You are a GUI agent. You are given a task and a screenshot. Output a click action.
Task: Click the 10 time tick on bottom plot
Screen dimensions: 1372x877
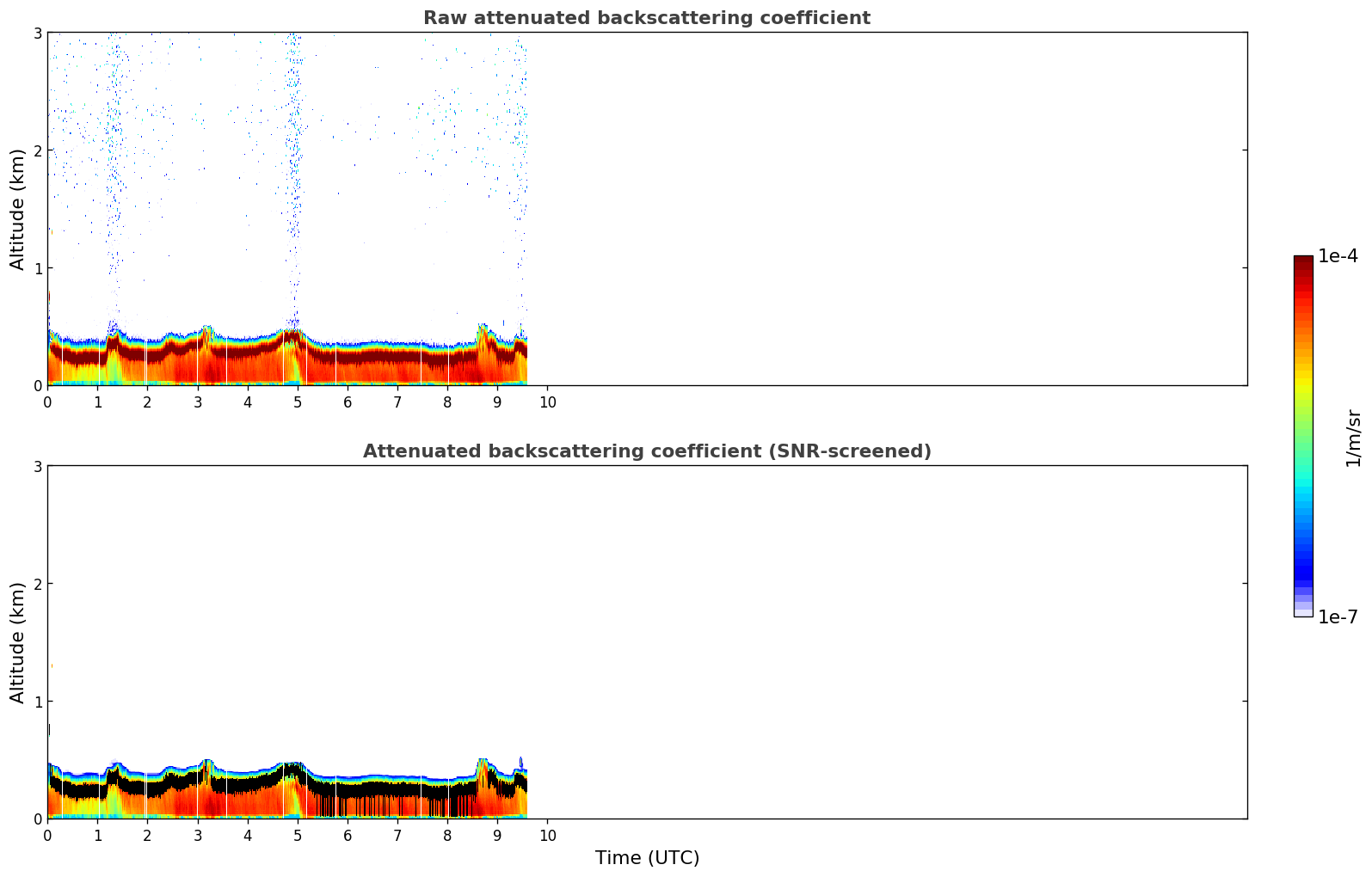(x=547, y=836)
